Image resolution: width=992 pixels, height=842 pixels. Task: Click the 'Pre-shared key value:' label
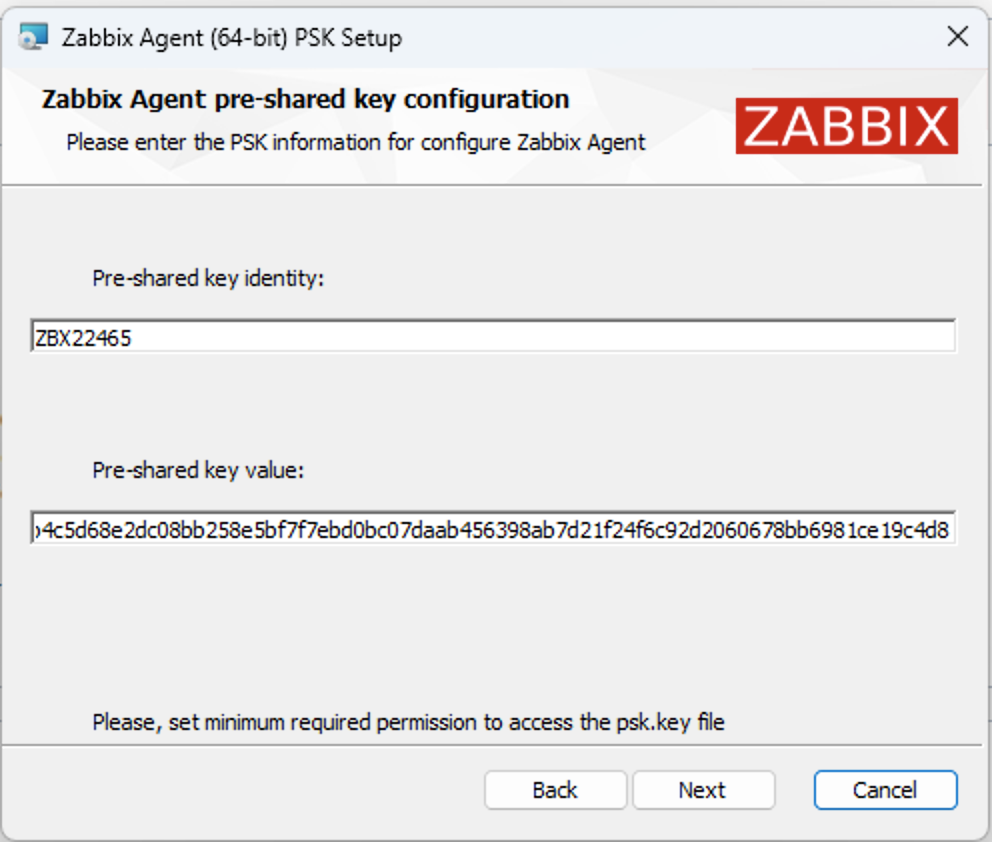198,471
